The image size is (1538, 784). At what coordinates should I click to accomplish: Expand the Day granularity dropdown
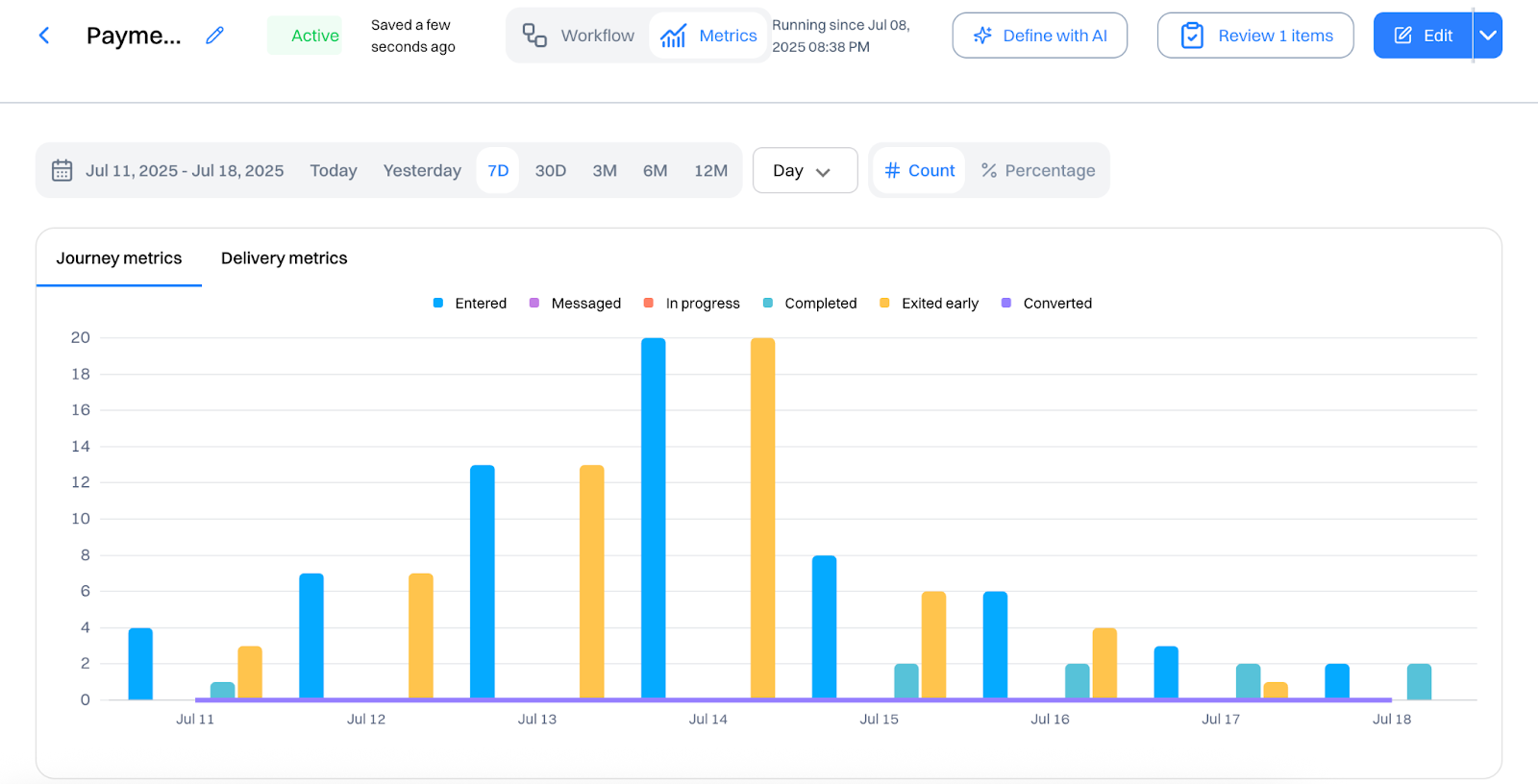point(805,170)
